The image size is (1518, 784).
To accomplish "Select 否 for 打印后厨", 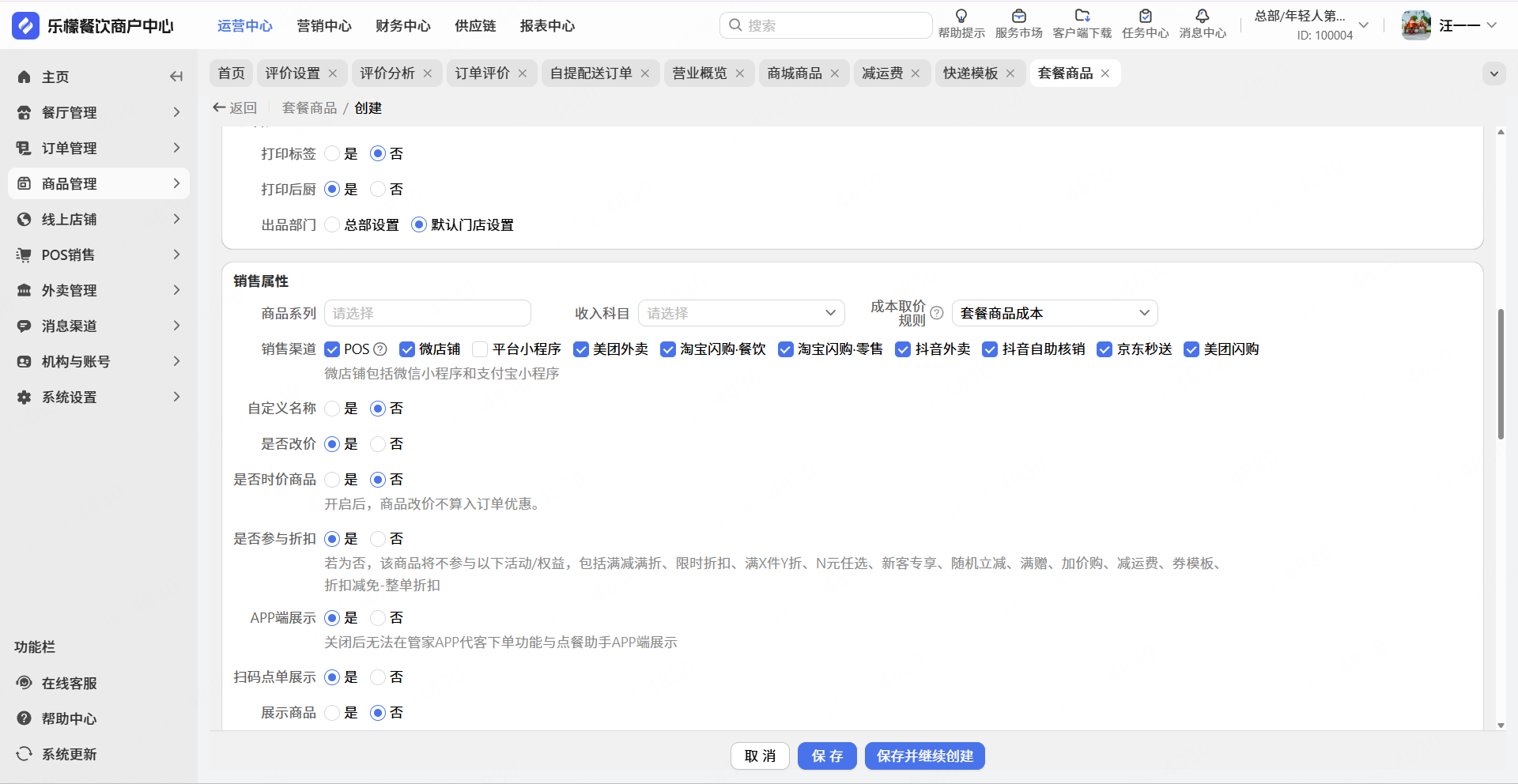I will point(378,189).
